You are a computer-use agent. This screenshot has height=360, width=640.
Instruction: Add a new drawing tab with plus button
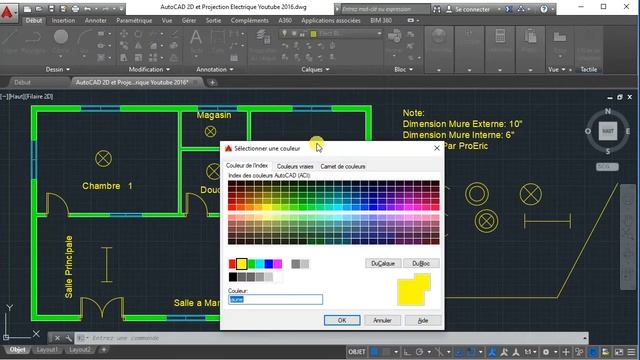[212, 82]
